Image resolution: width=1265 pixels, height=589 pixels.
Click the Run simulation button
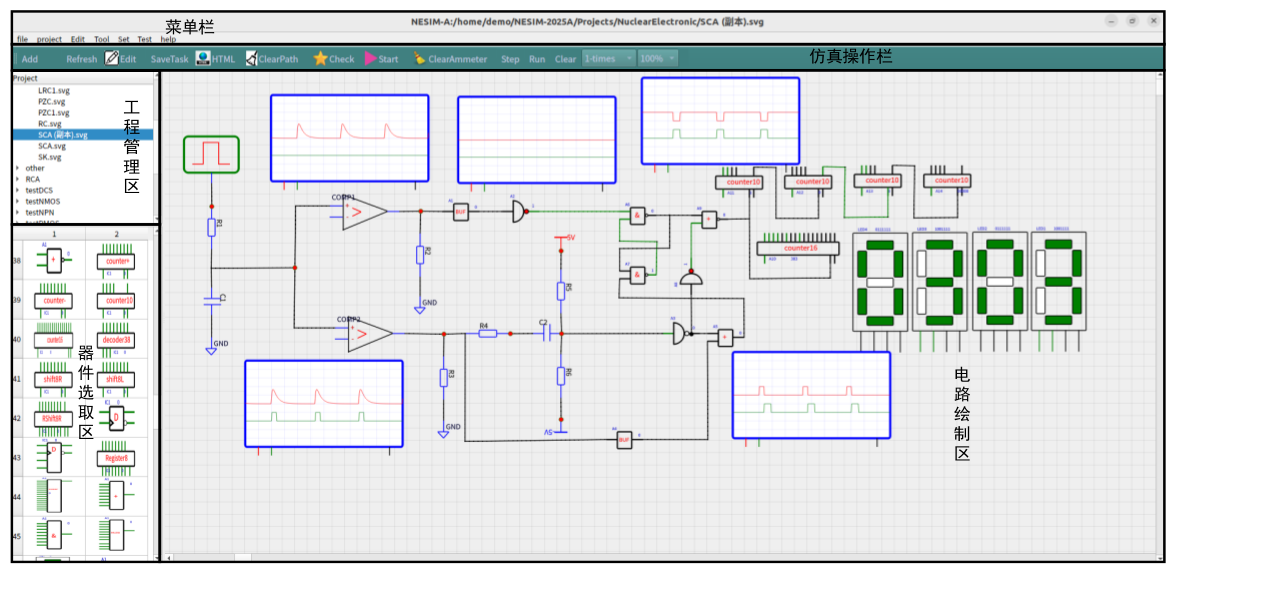pyautogui.click(x=537, y=59)
